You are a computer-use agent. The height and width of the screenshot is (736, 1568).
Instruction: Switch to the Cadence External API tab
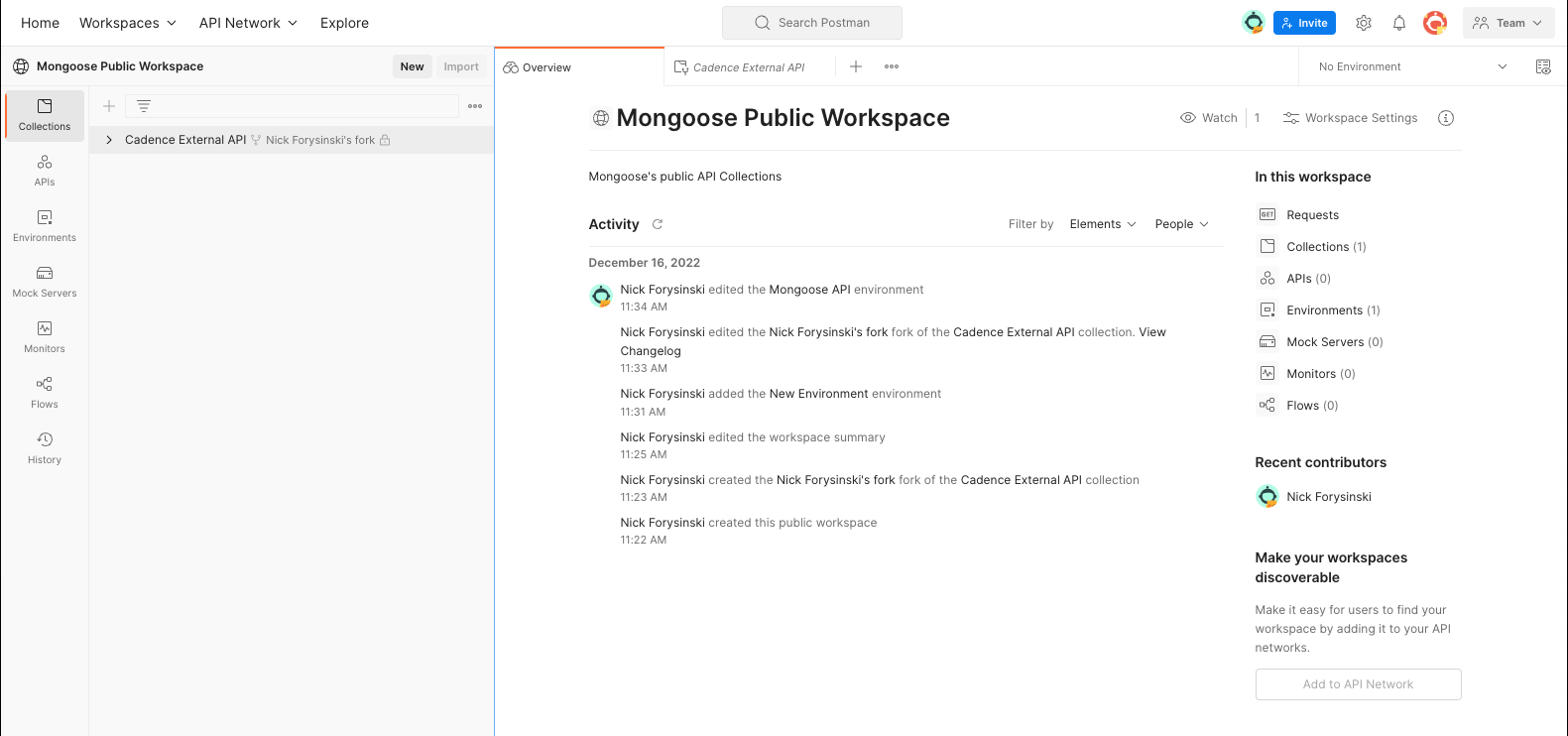(x=748, y=67)
